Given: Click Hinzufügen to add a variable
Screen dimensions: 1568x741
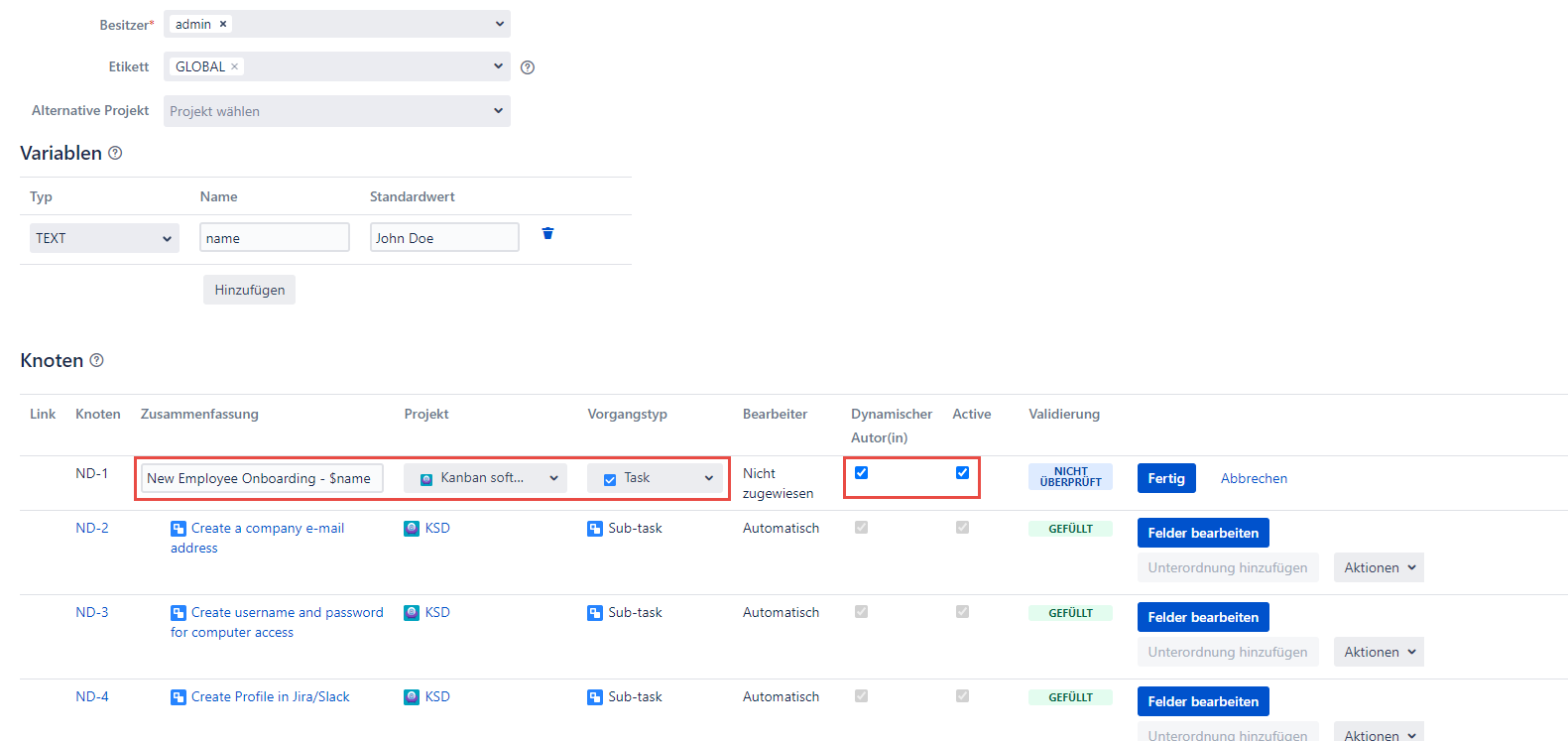Looking at the screenshot, I should [x=250, y=290].
